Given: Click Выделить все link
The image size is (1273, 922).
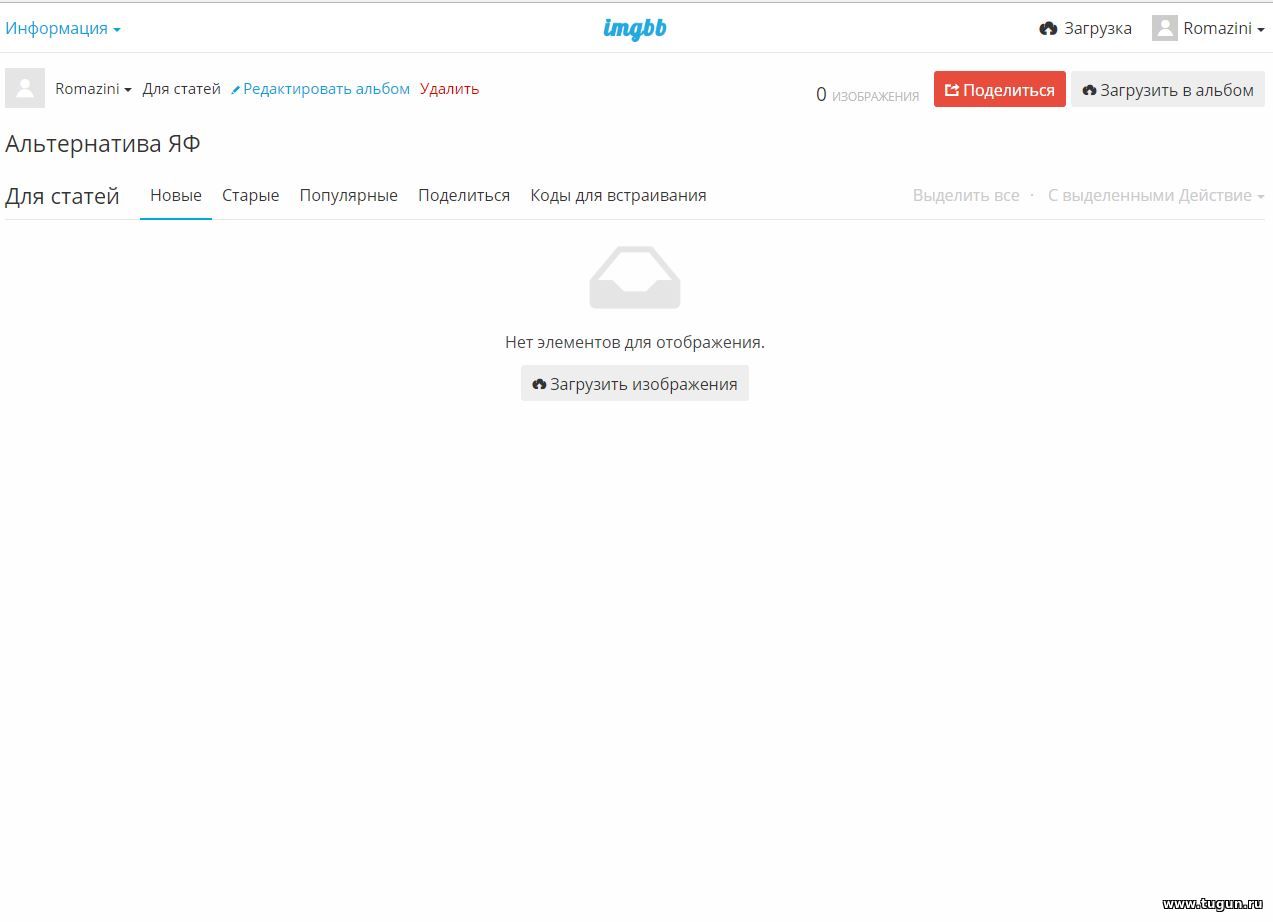Looking at the screenshot, I should click(x=966, y=195).
